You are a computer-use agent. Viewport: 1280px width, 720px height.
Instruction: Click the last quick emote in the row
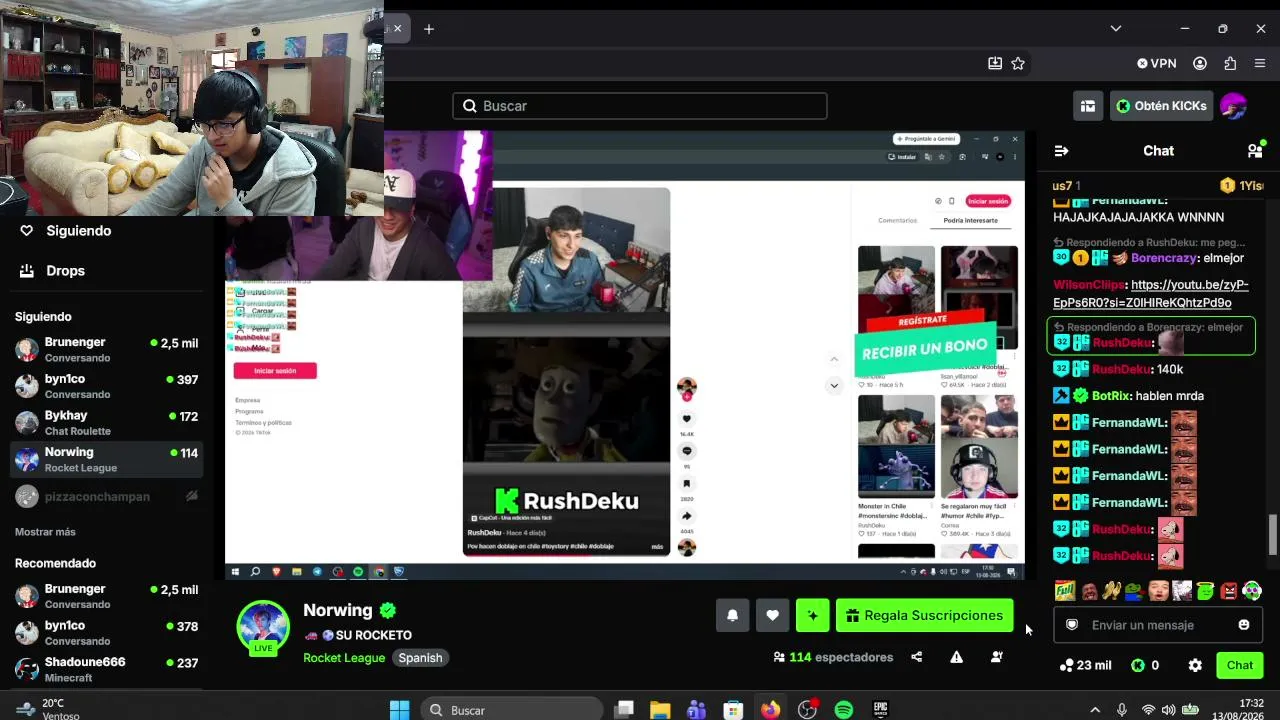[1252, 591]
